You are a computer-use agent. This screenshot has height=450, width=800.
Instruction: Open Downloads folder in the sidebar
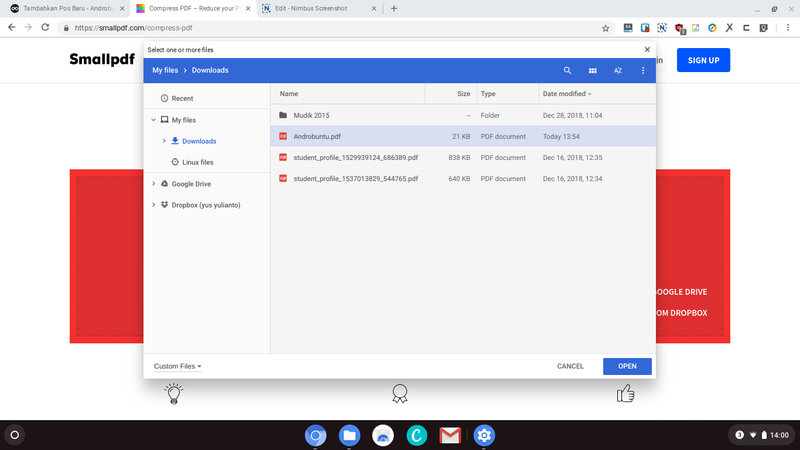click(199, 141)
